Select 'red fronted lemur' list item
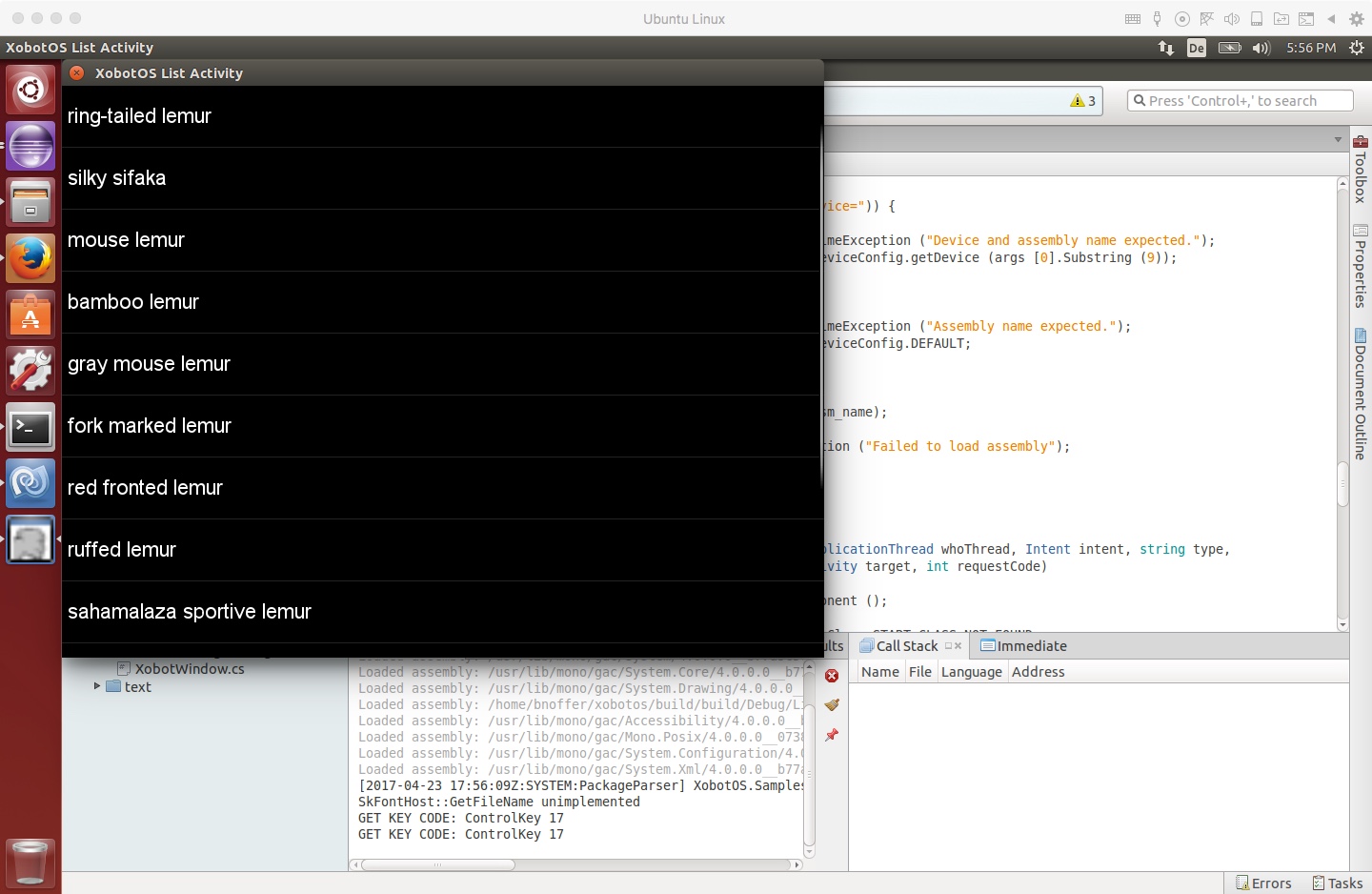The width and height of the screenshot is (1372, 894). [440, 488]
